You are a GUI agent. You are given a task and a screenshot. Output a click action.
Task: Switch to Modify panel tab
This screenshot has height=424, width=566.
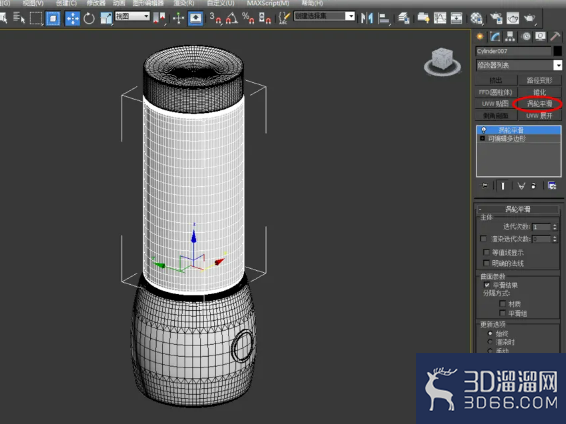[495, 36]
